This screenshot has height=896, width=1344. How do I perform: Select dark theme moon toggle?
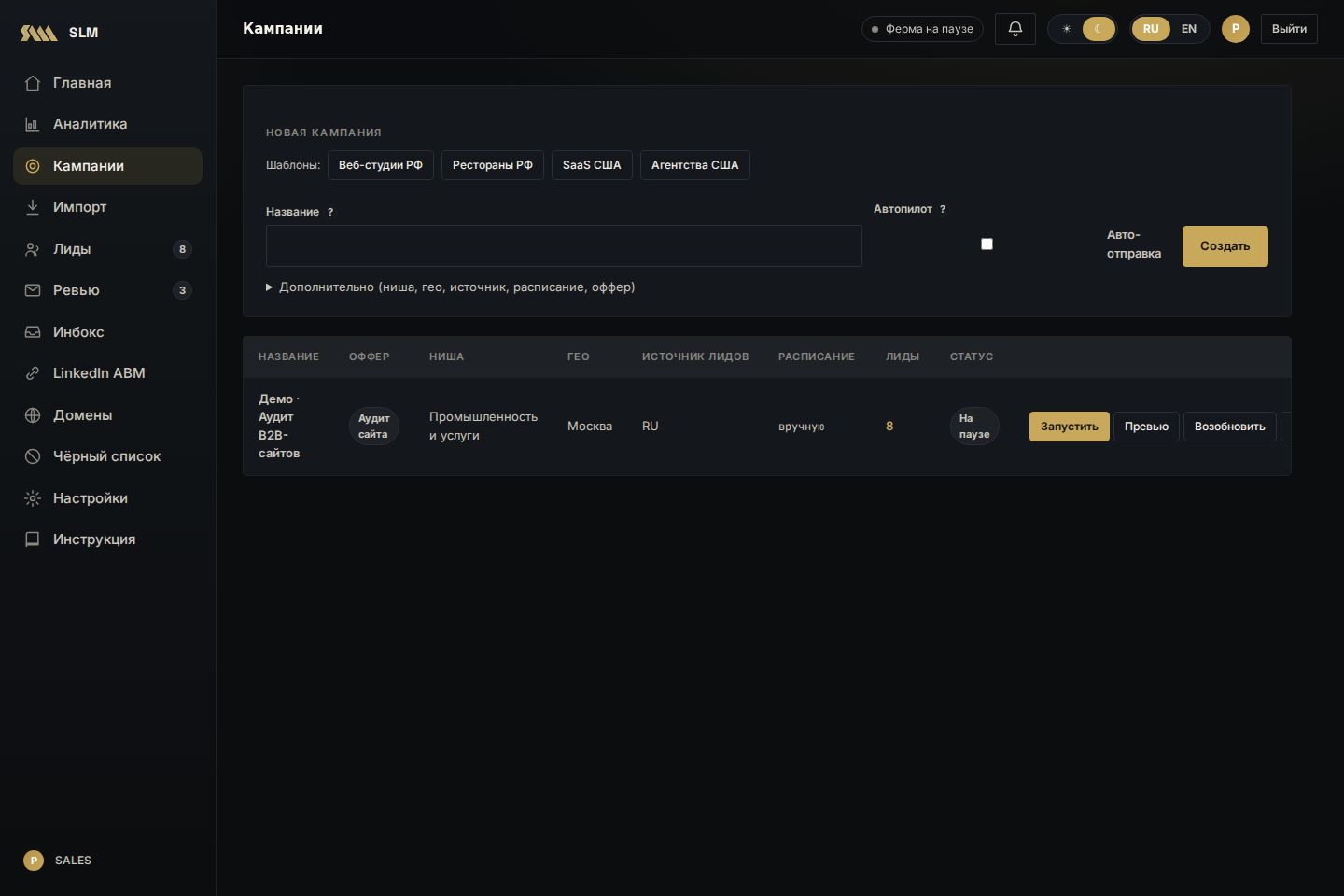(x=1099, y=29)
